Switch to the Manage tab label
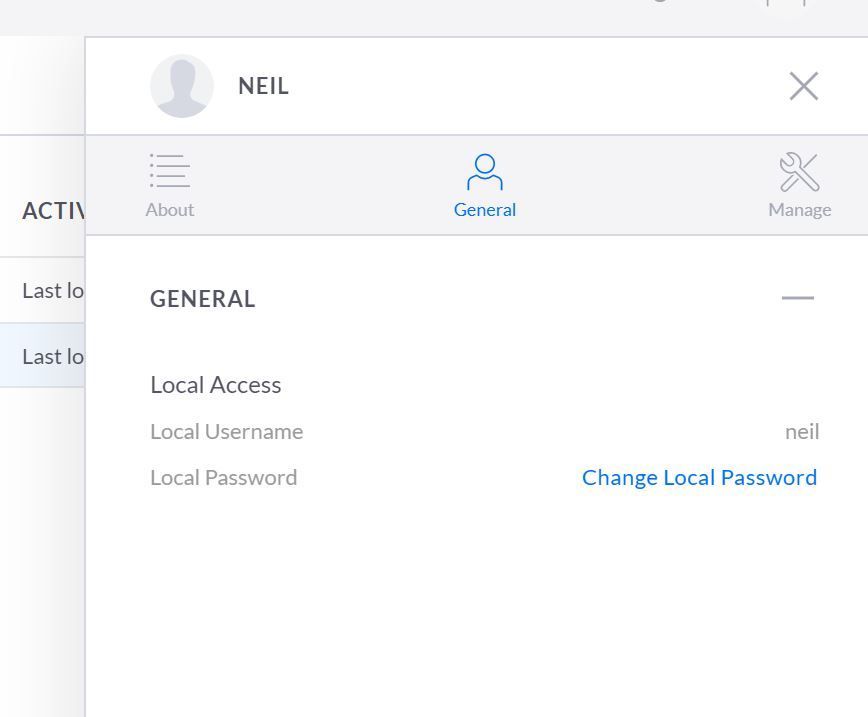868x717 pixels. click(799, 210)
